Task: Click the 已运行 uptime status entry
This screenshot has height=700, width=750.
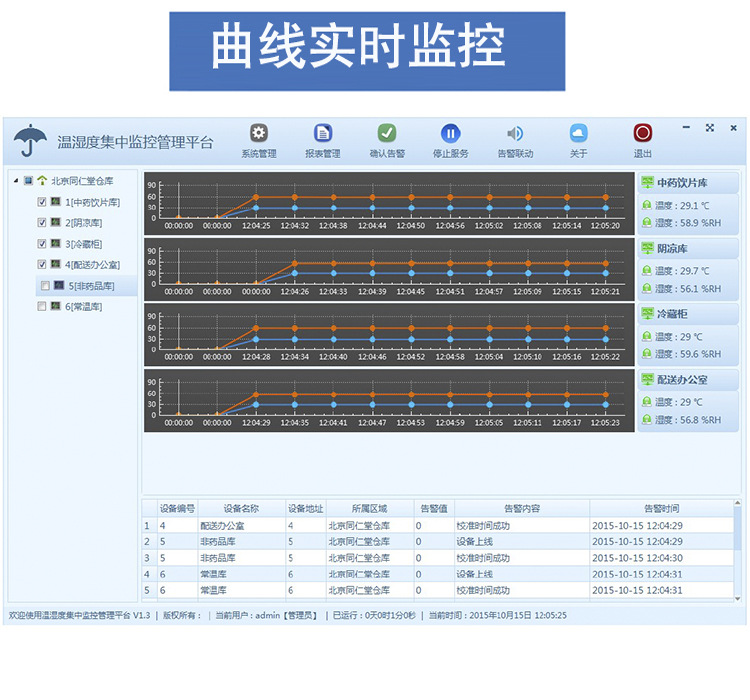Action: coord(374,615)
